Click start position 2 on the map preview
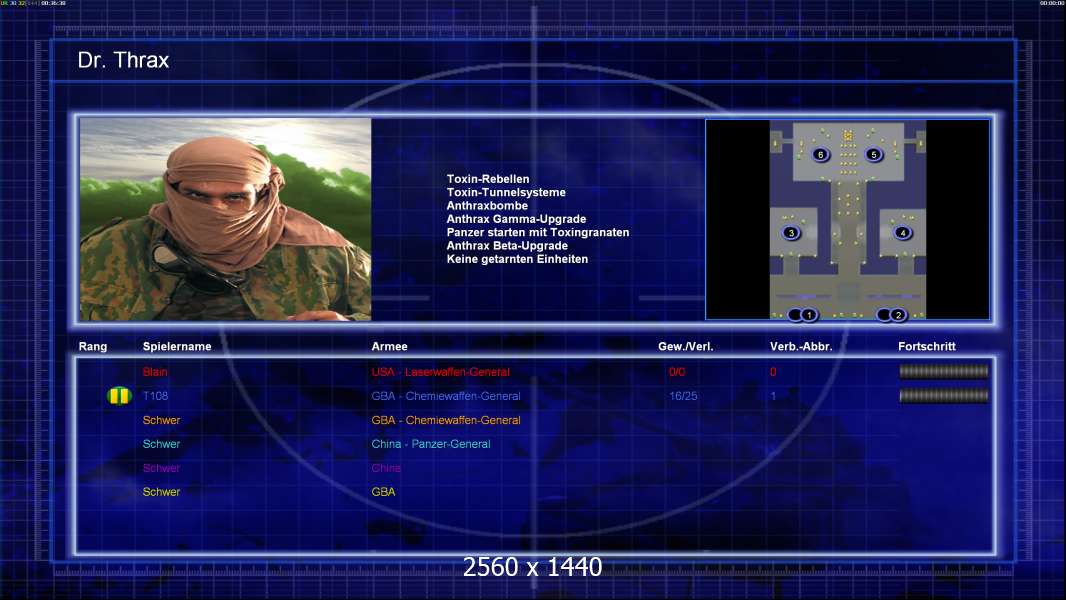 coord(898,315)
